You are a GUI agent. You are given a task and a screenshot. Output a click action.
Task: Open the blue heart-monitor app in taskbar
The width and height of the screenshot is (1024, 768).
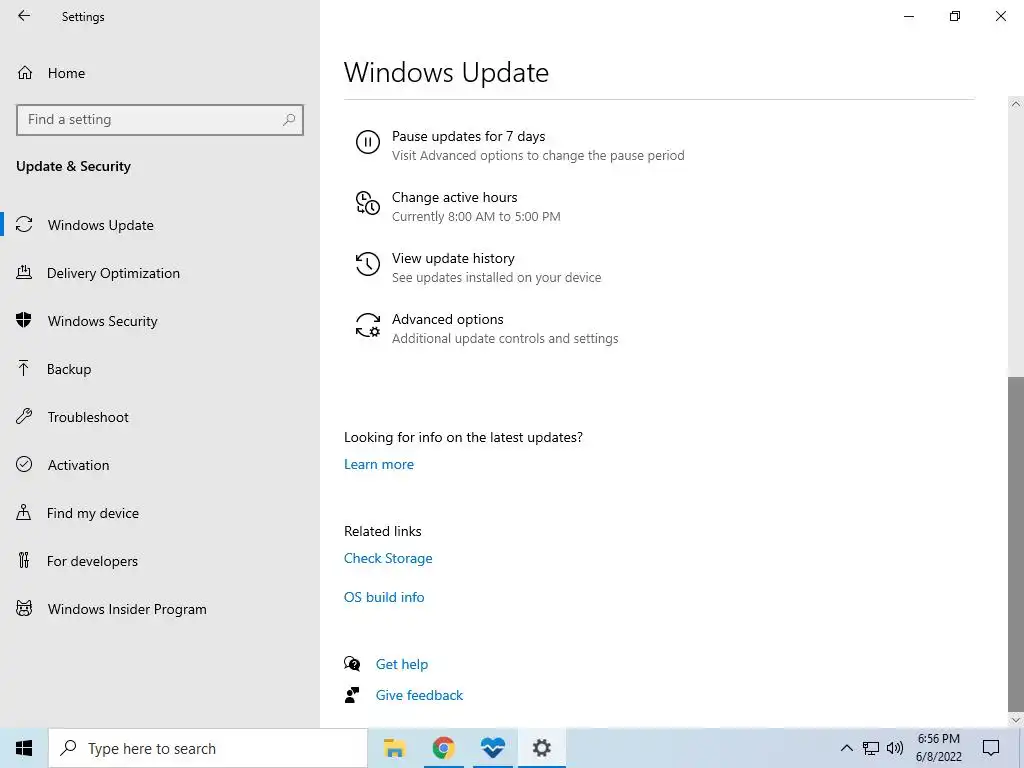coord(492,748)
